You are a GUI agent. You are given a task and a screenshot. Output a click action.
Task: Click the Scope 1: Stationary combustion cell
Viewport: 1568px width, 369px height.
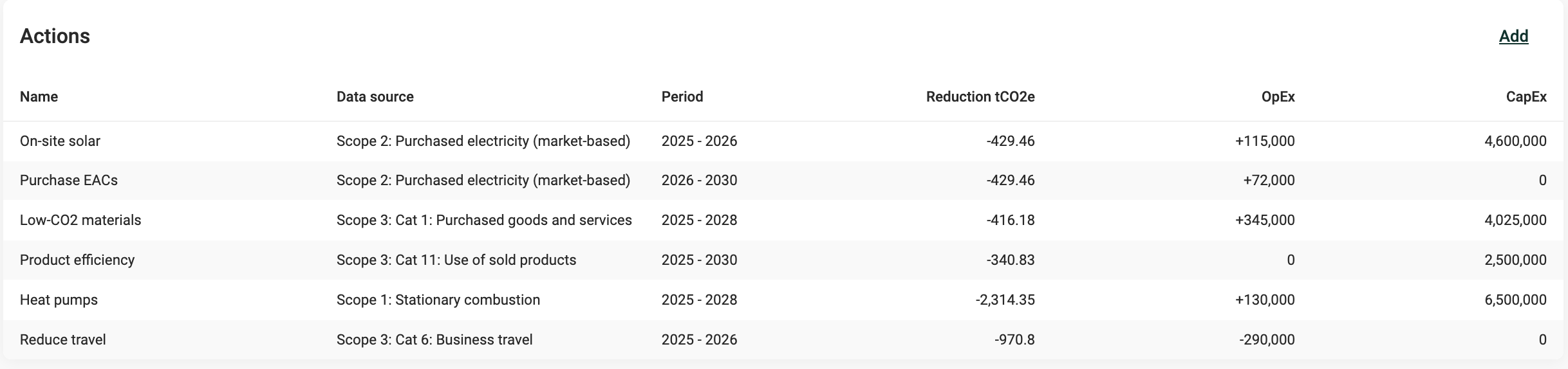click(438, 300)
